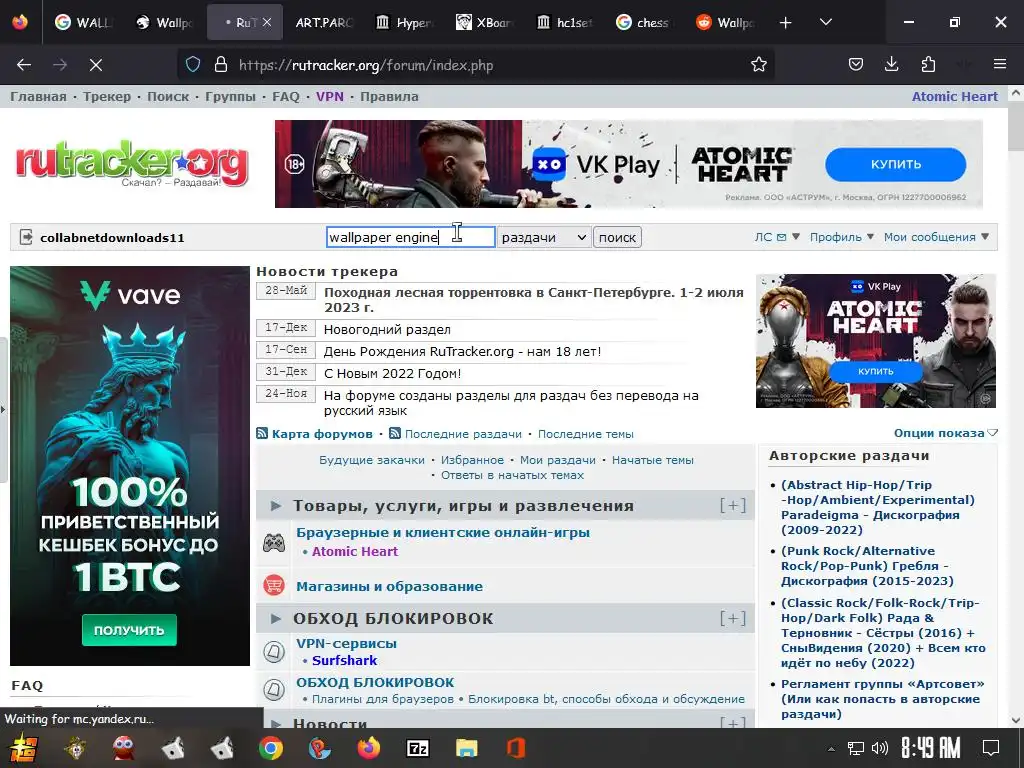Stop page loading with X button
The width and height of the screenshot is (1024, 768).
[x=96, y=65]
